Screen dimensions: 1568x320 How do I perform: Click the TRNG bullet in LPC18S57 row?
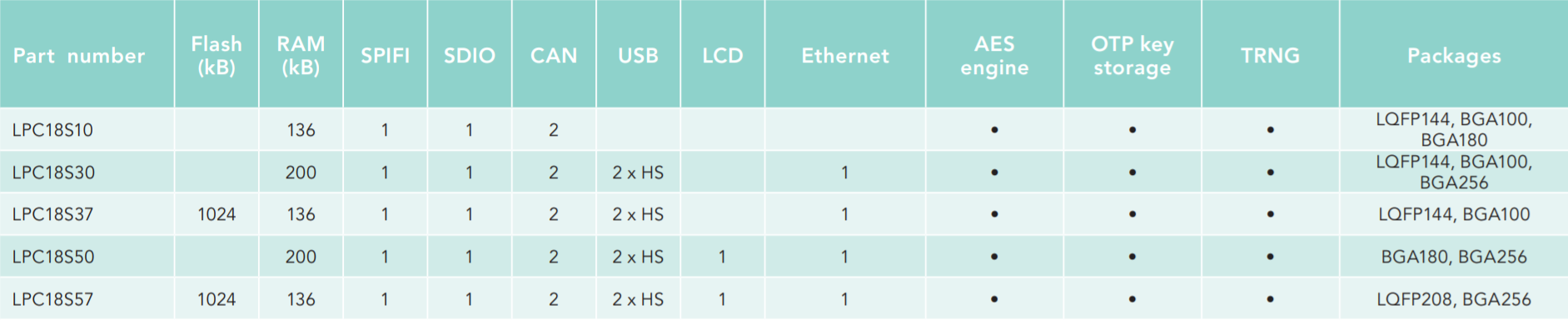click(1270, 299)
